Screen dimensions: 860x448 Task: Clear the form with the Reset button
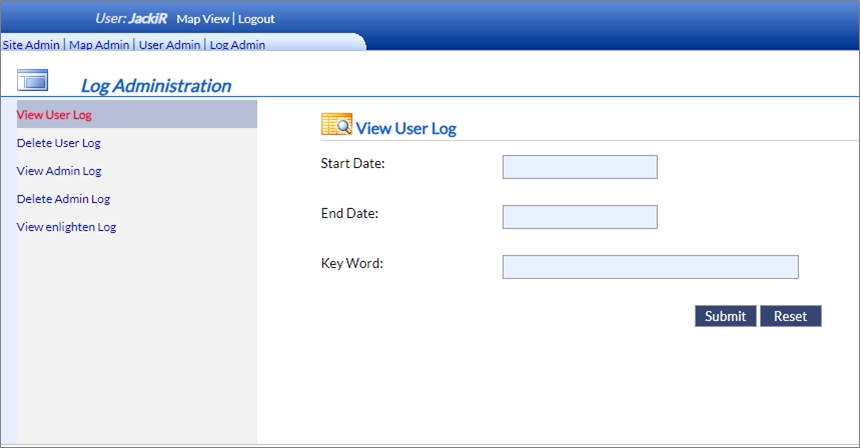pyautogui.click(x=790, y=316)
